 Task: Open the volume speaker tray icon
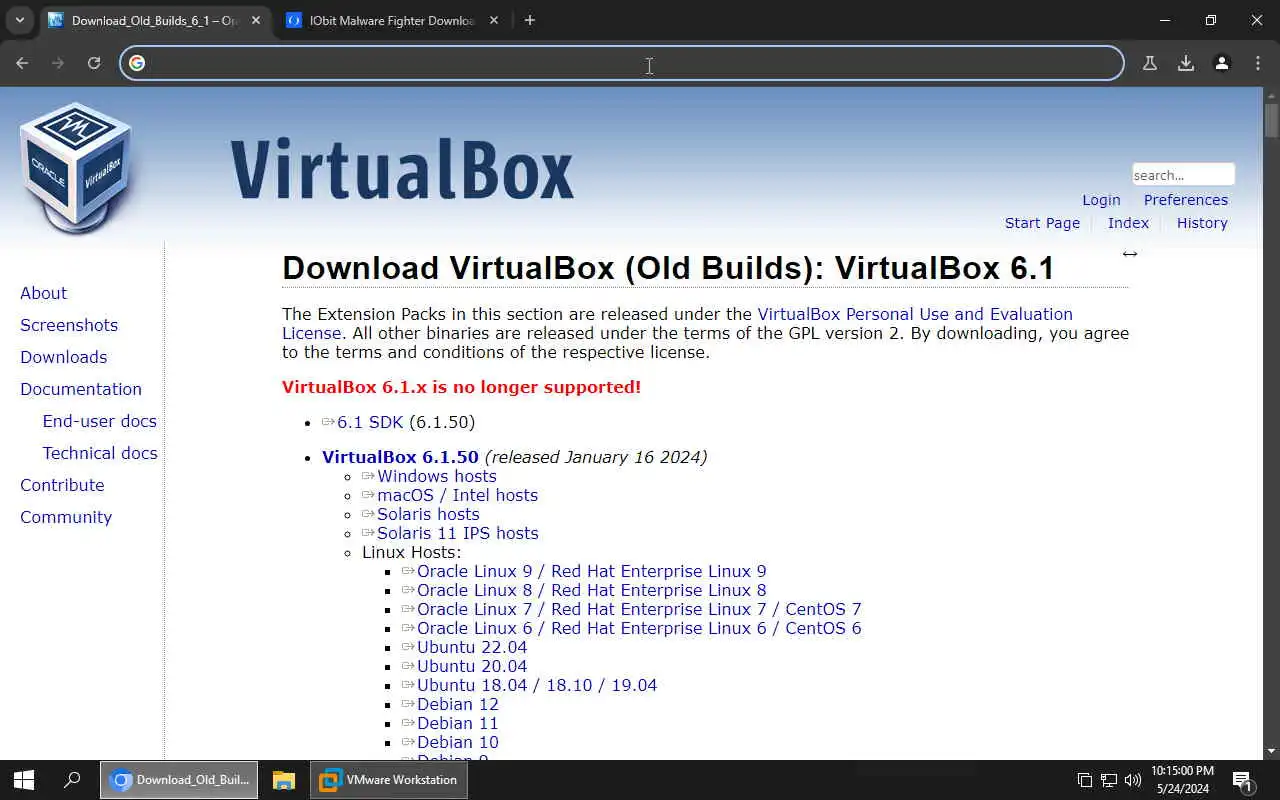(x=1133, y=780)
